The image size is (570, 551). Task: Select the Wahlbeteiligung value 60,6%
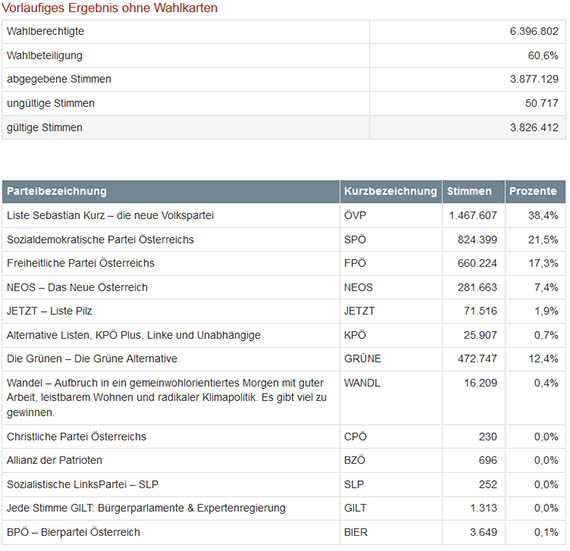[x=543, y=56]
